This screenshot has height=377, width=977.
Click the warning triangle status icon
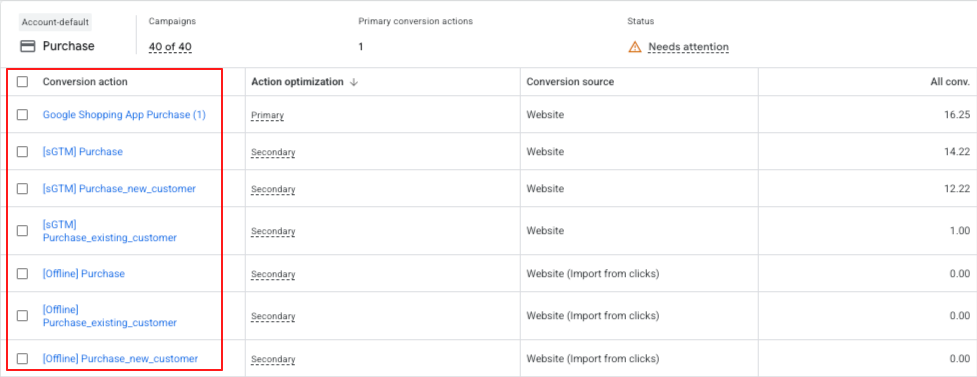point(634,47)
